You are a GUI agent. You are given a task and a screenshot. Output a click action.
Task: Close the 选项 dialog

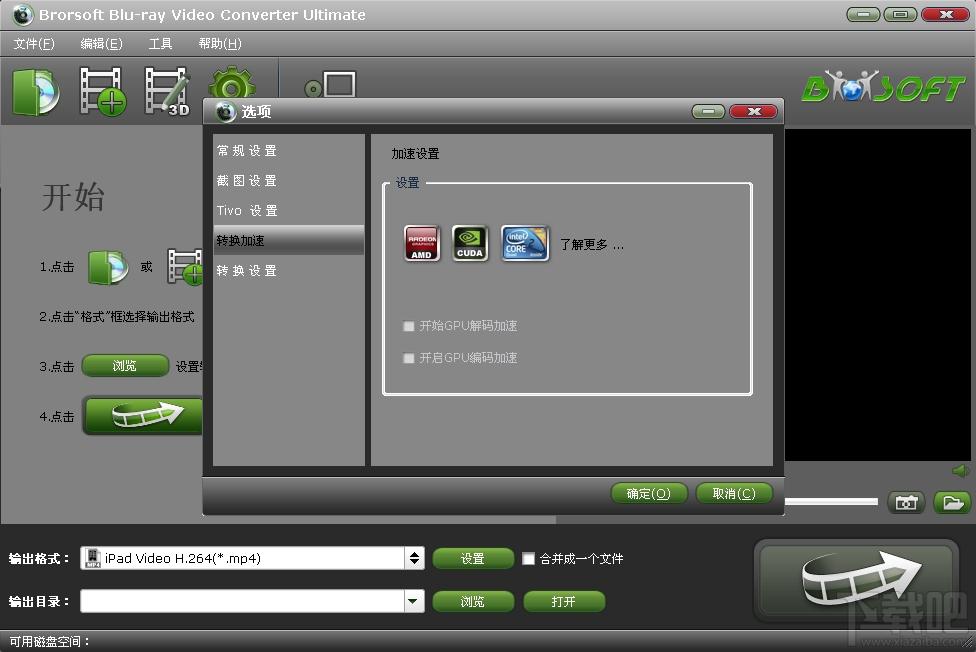tap(753, 111)
